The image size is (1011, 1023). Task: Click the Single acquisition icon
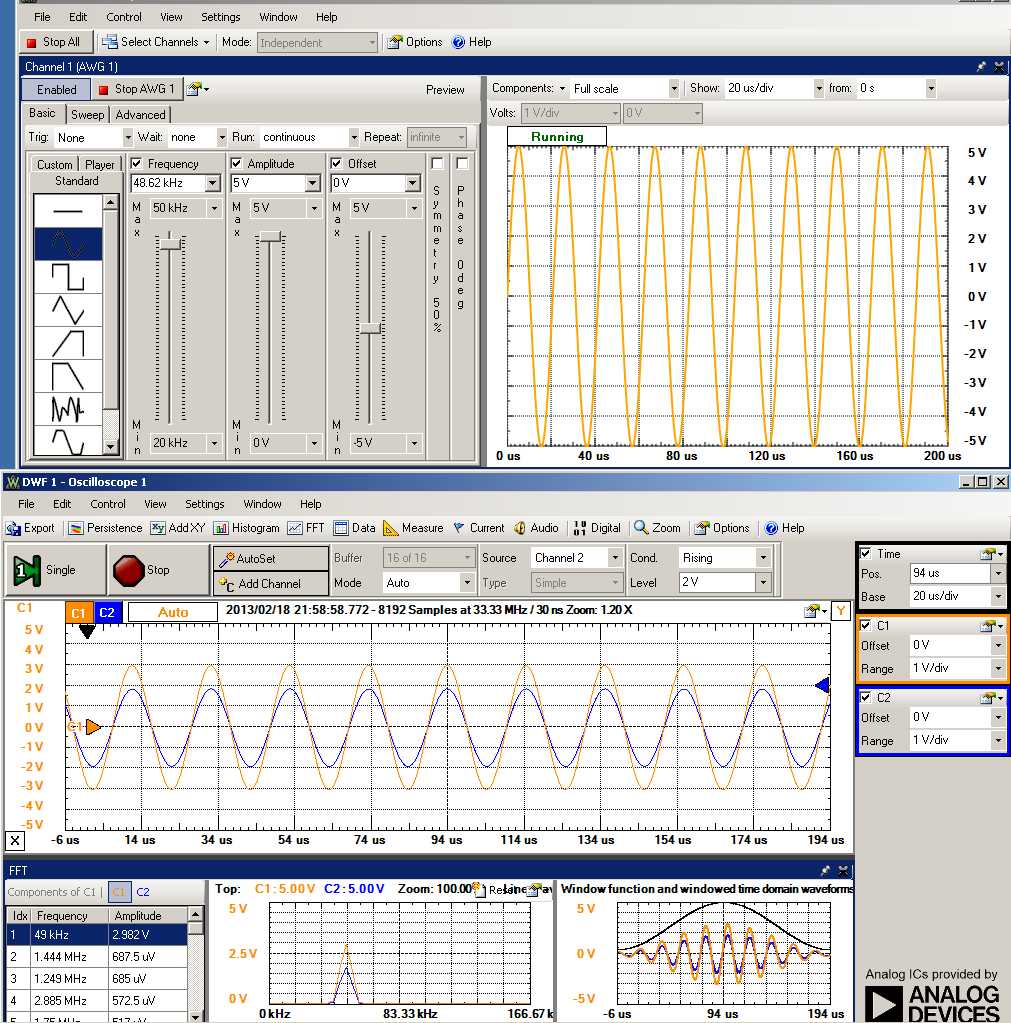(27, 570)
